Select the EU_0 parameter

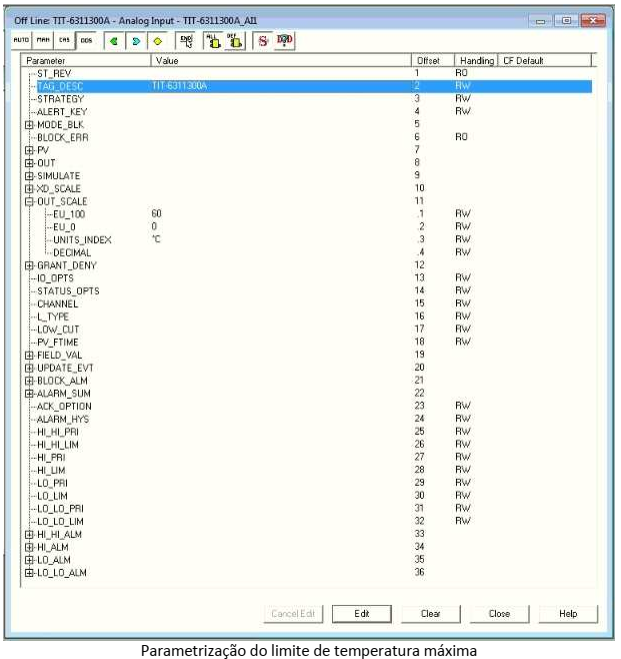pyautogui.click(x=64, y=227)
